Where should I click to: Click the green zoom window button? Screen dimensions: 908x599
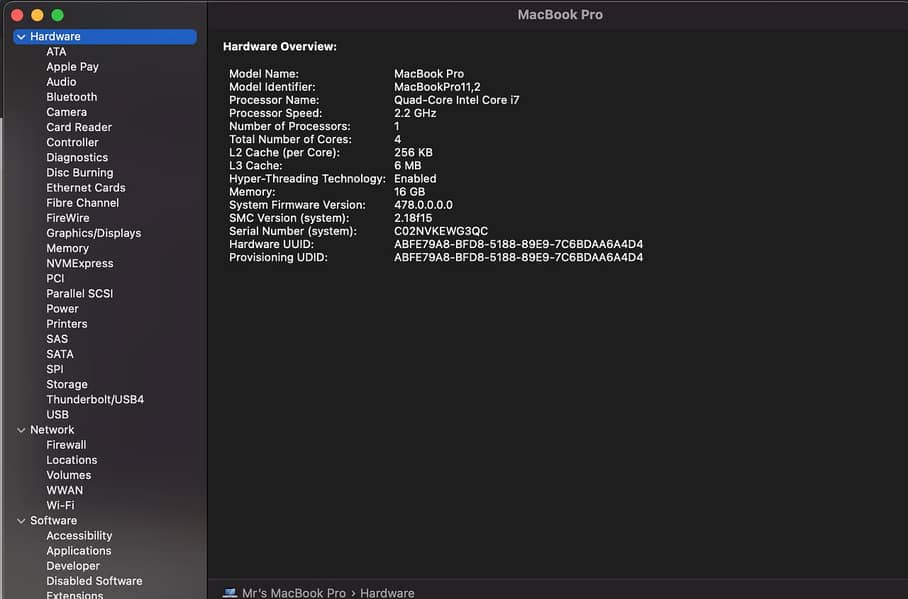[57, 14]
